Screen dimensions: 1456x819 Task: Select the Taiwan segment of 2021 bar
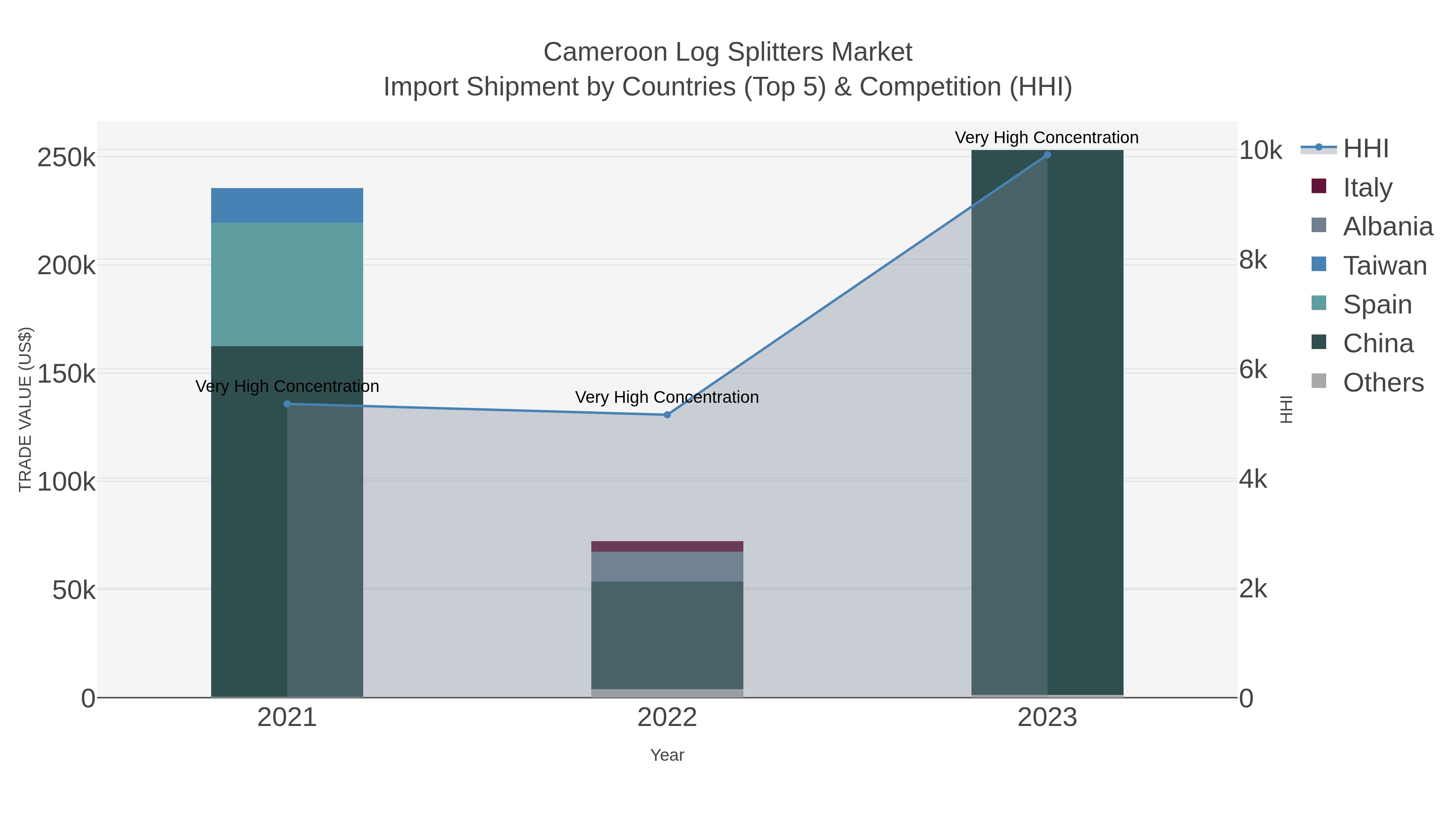tap(287, 206)
